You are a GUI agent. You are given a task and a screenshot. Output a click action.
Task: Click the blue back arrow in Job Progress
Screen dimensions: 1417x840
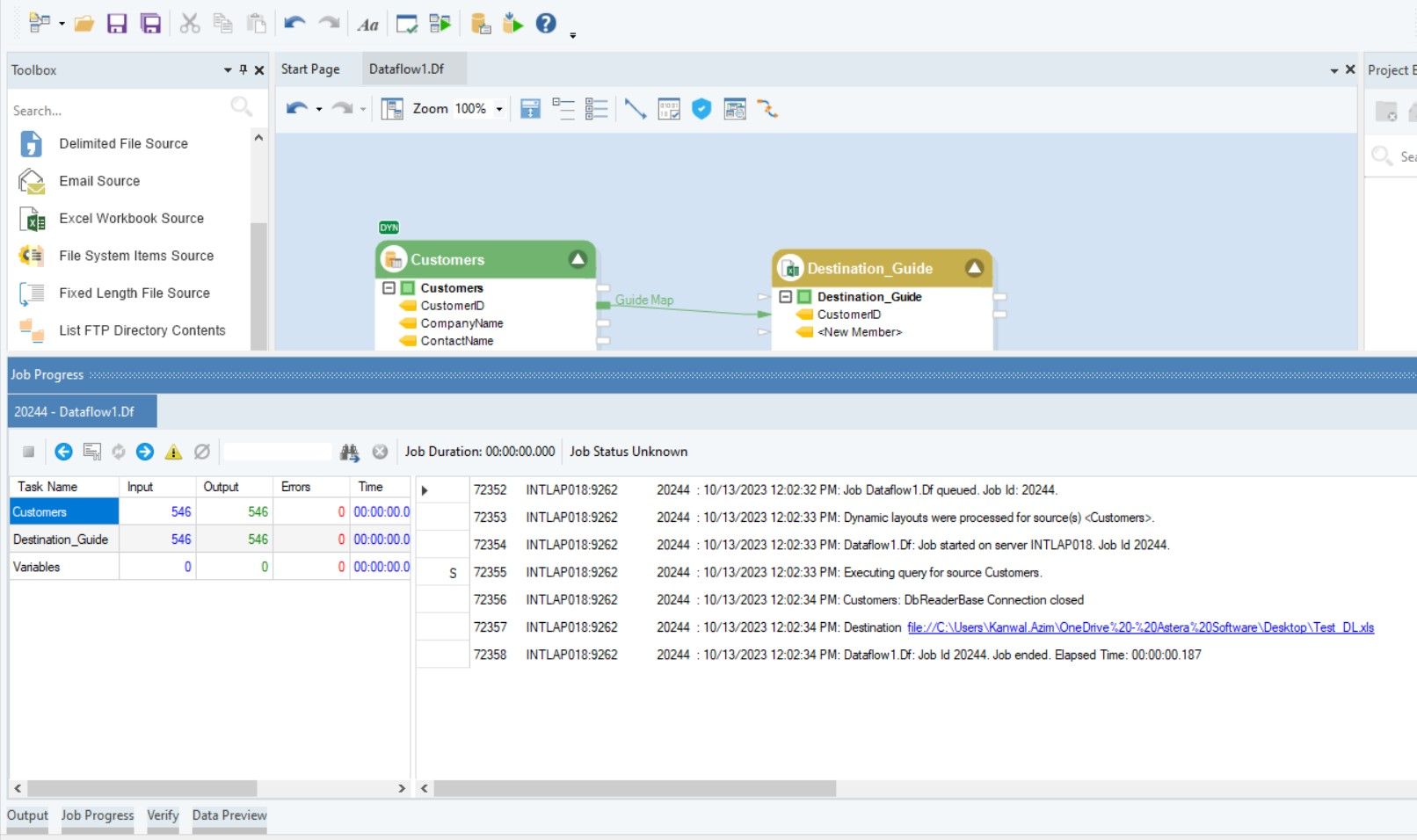pos(63,452)
